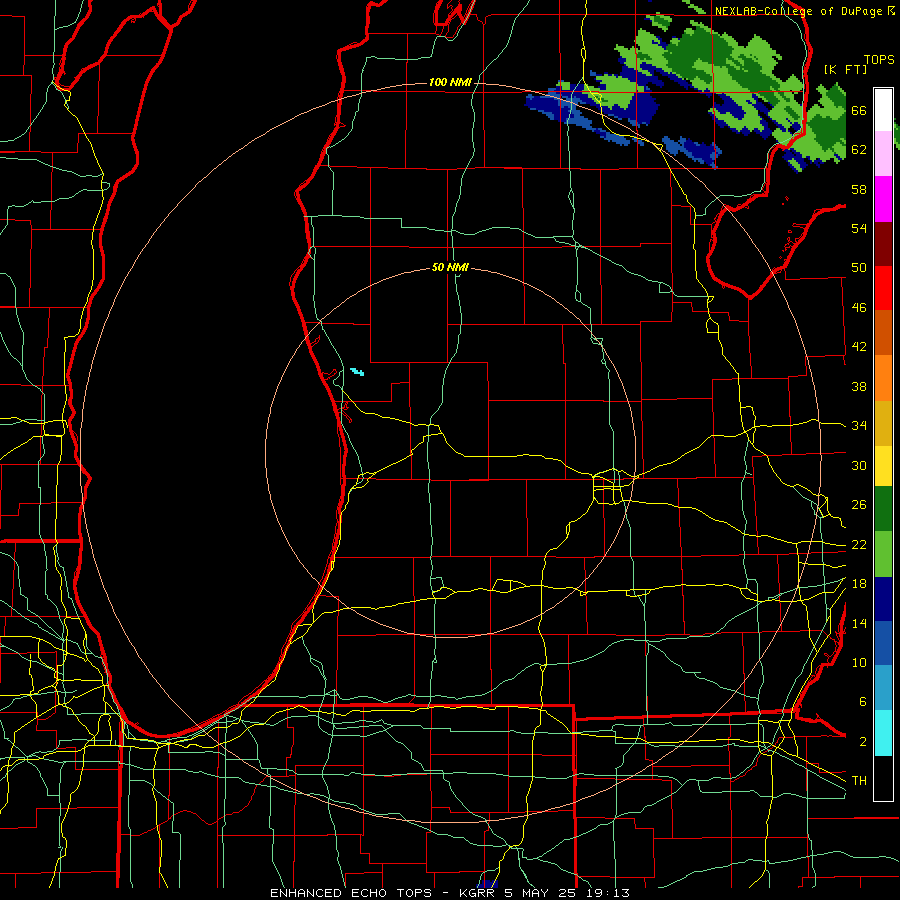Click the 6 value on the legend
The width and height of the screenshot is (900, 900).
(x=862, y=702)
